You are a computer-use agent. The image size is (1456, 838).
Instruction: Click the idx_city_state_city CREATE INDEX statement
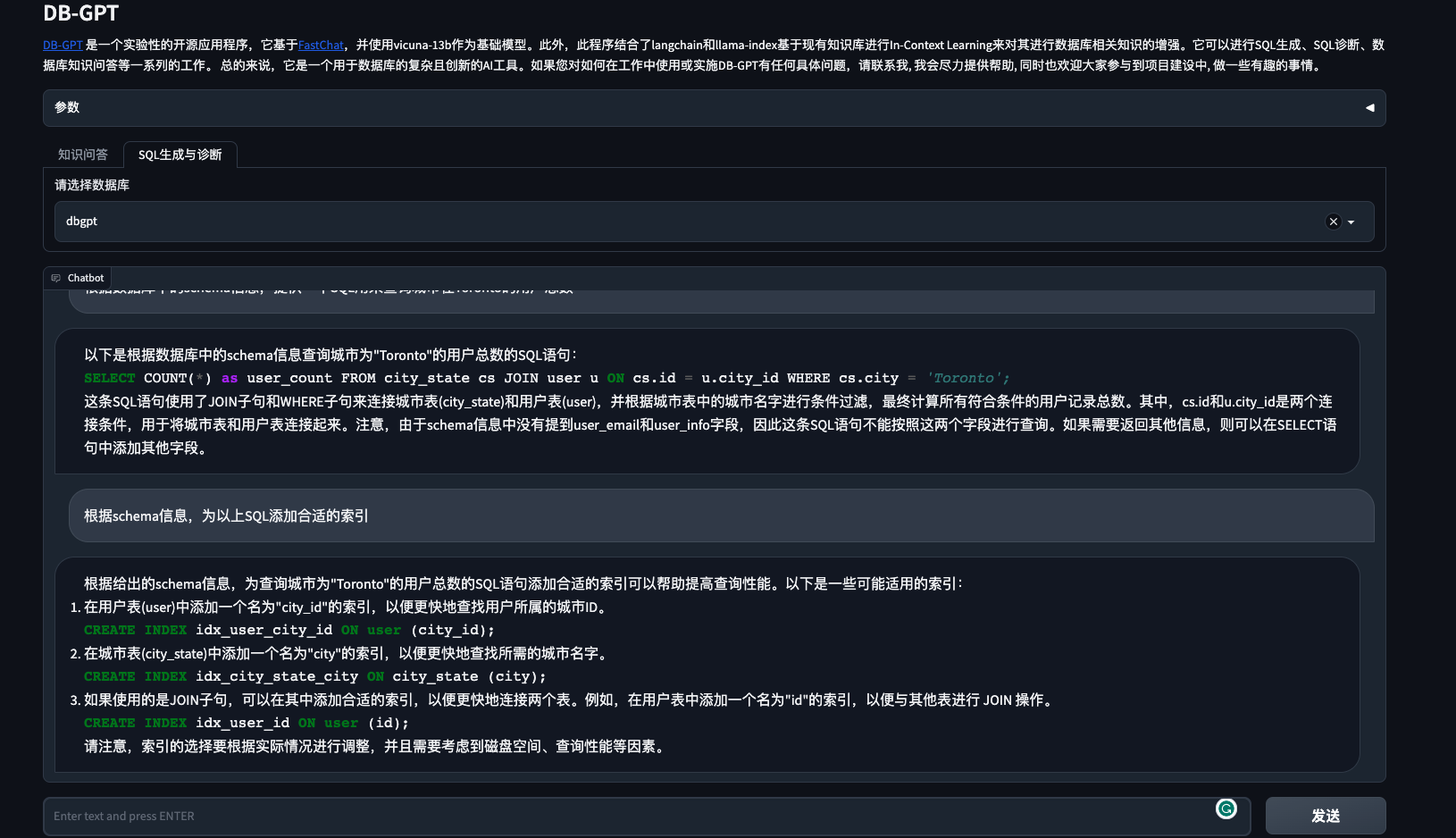pos(314,676)
